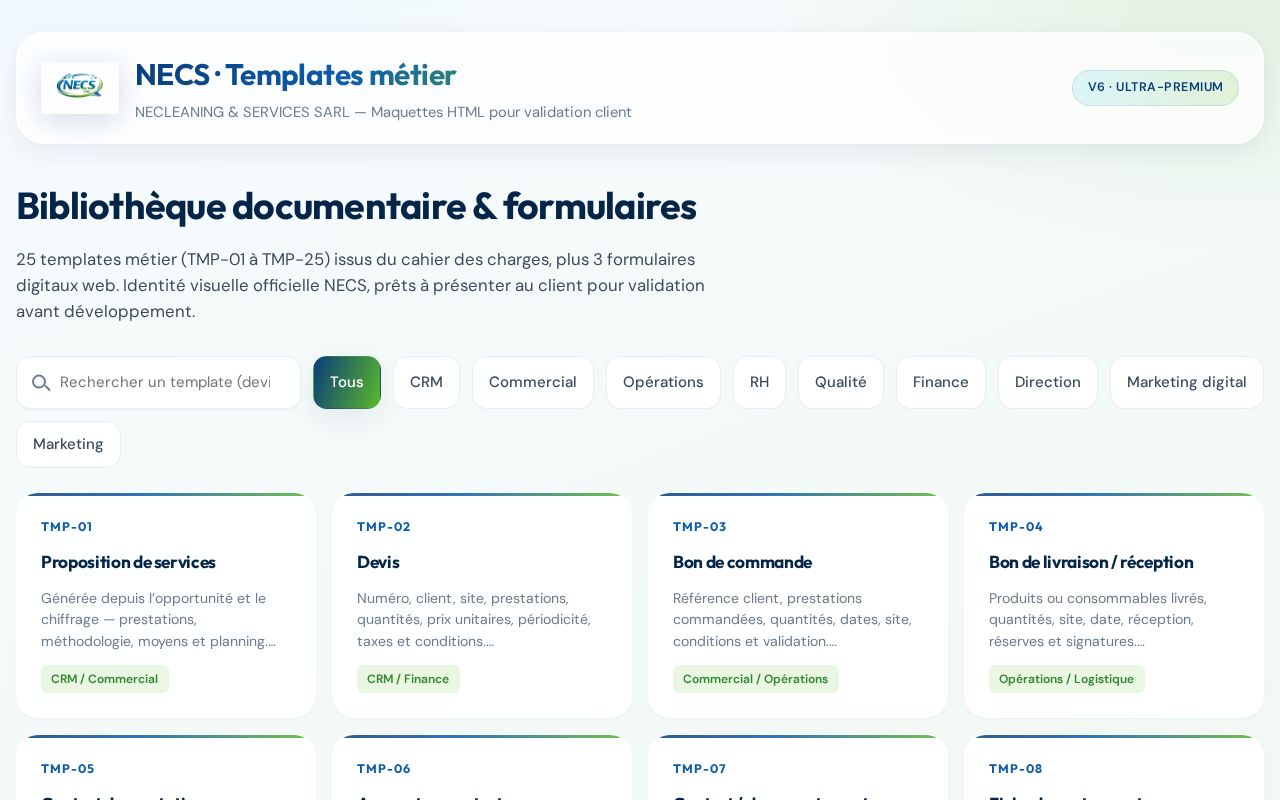Image resolution: width=1280 pixels, height=800 pixels.
Task: Select the Tous filter
Action: [x=347, y=382]
